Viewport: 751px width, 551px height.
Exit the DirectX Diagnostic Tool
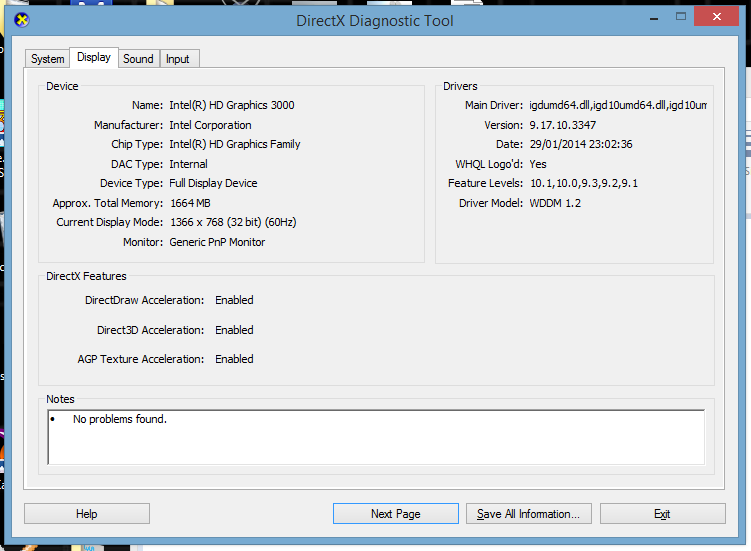click(662, 514)
